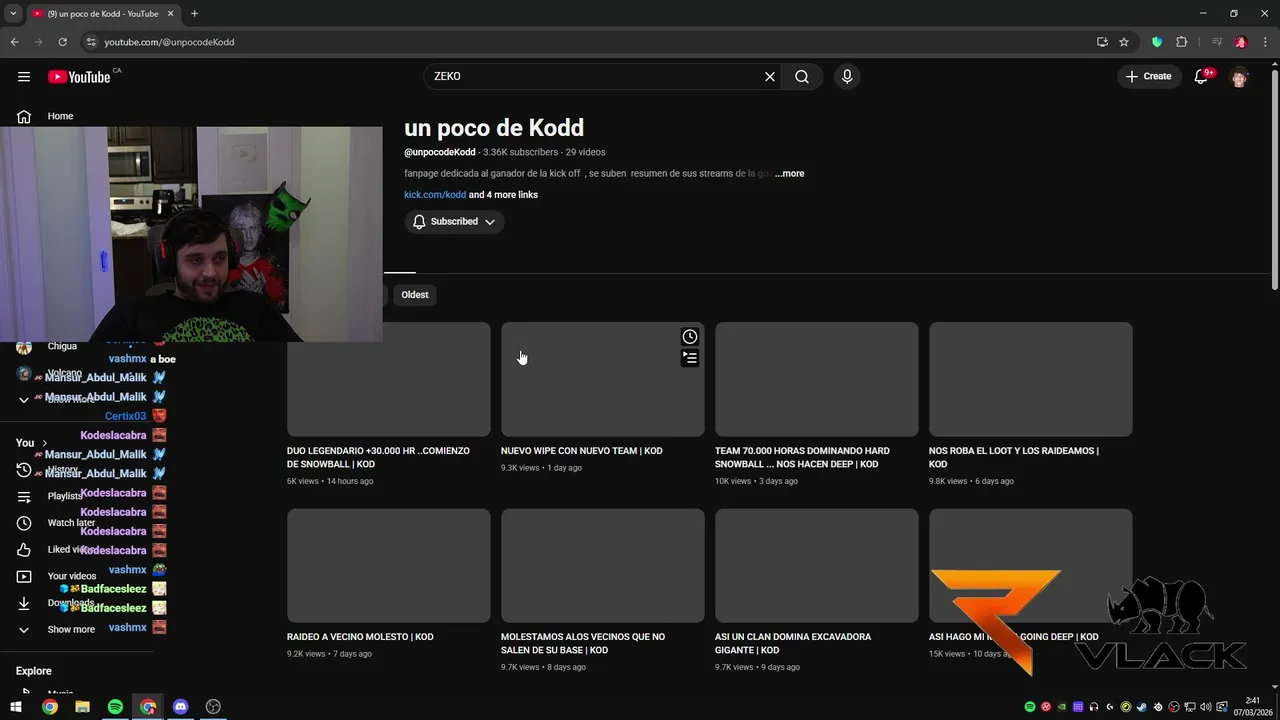Open the MOLESTAMOS ALOS VECINOS thumbnail

(x=602, y=565)
